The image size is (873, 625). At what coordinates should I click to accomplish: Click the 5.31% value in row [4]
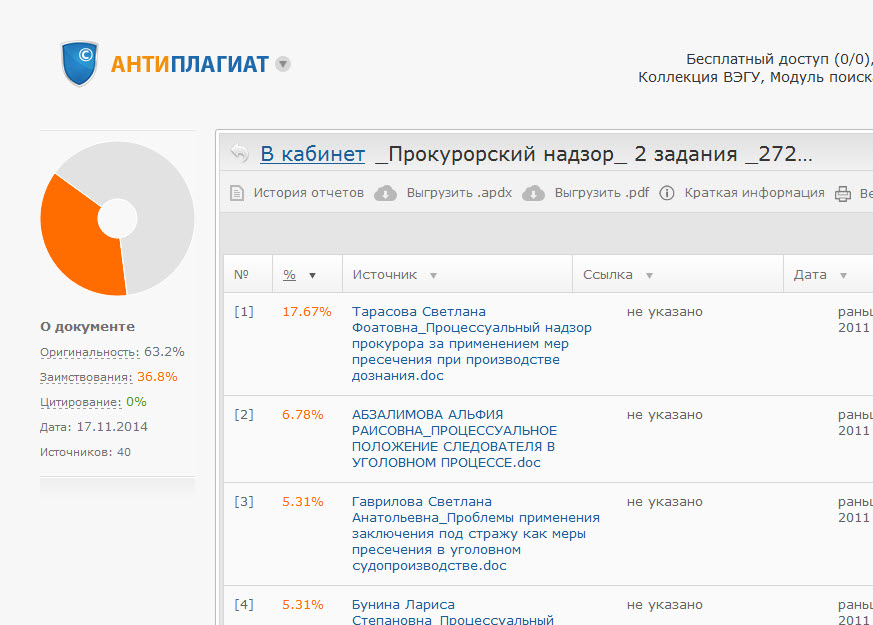(302, 604)
